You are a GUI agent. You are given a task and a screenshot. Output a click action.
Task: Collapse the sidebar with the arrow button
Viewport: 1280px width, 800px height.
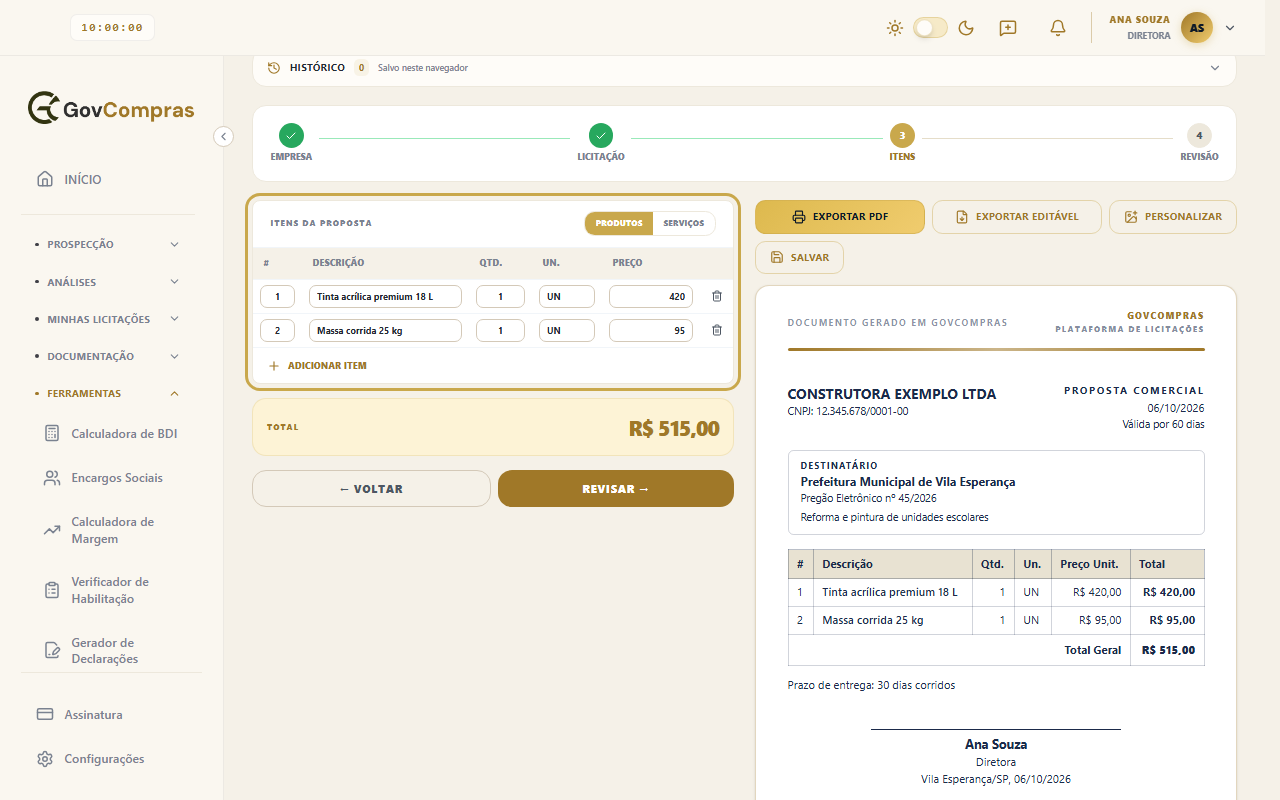(x=224, y=136)
